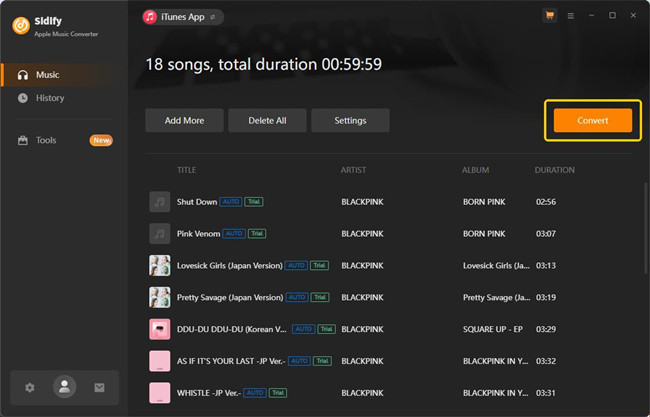The image size is (650, 417).
Task: Open the user profile avatar icon
Action: tap(64, 387)
